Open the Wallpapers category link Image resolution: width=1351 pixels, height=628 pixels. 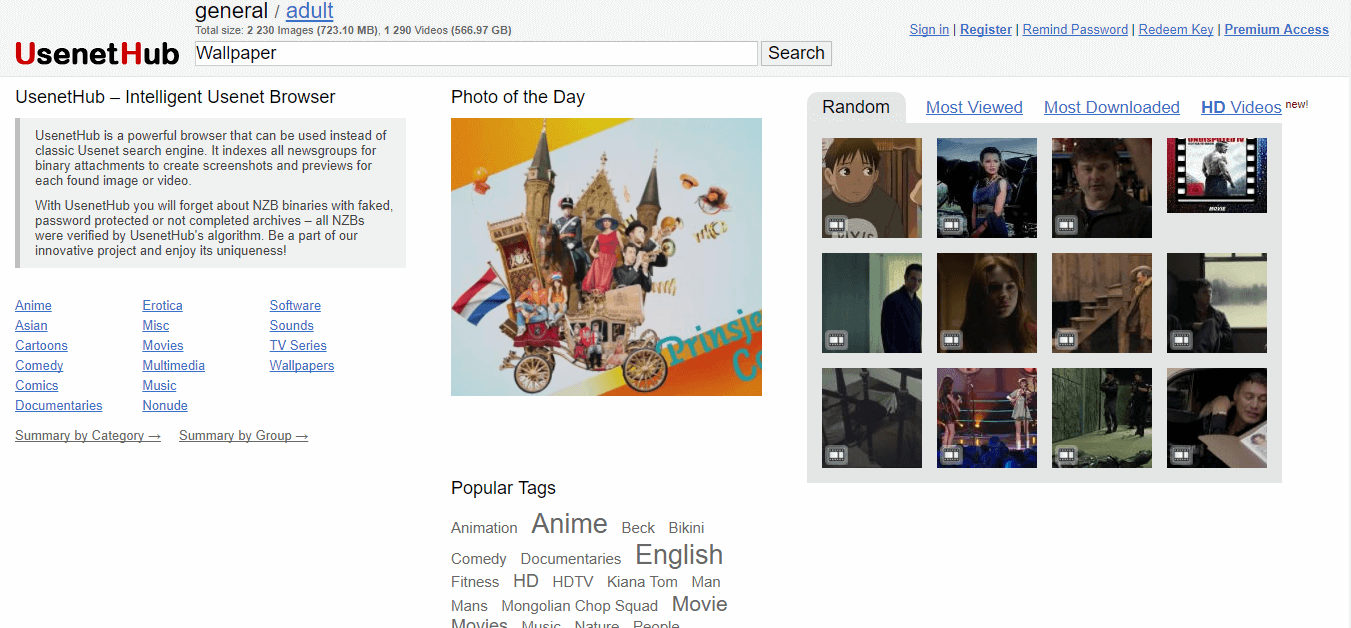tap(301, 365)
